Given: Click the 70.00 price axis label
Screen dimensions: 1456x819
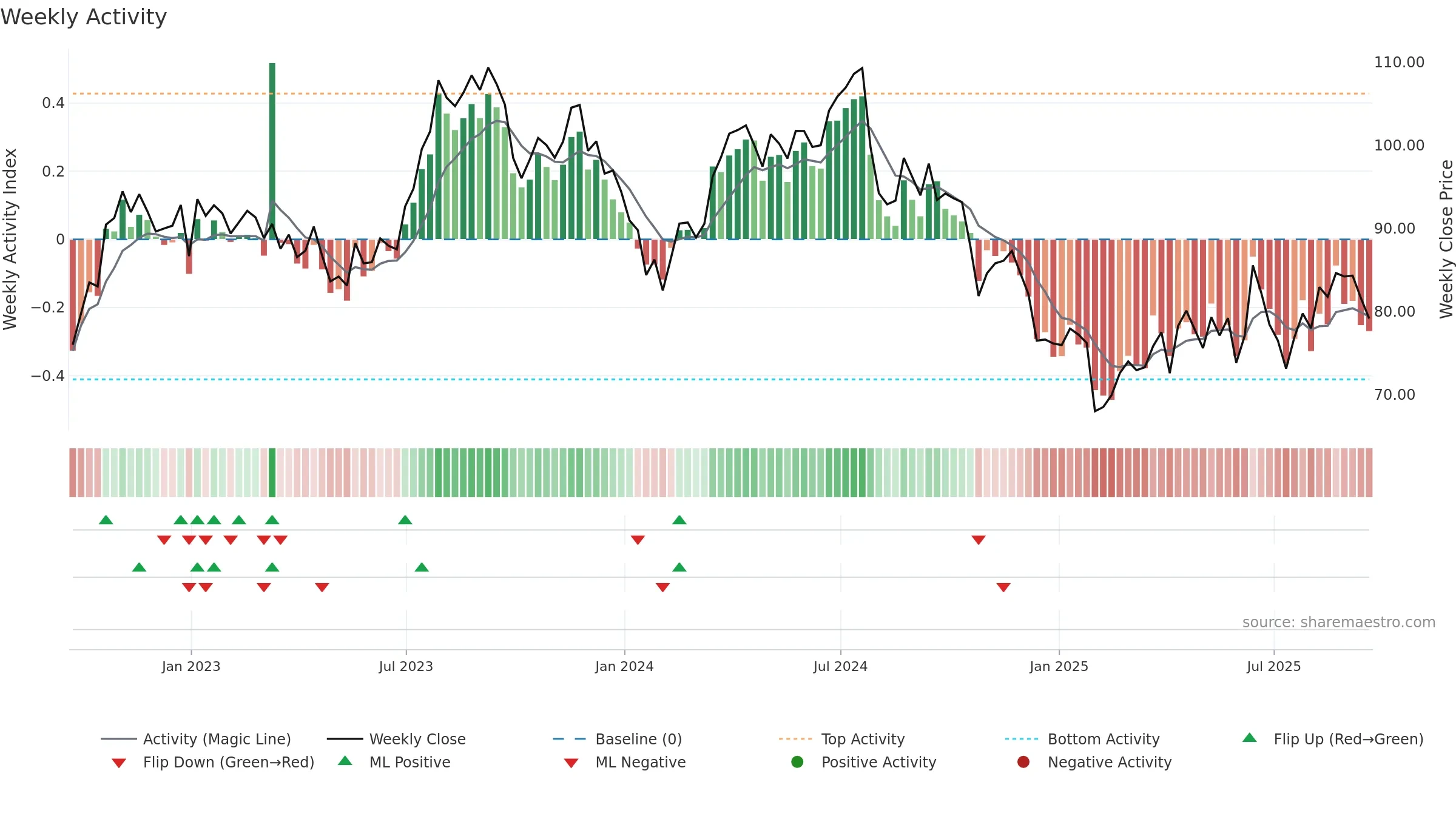Looking at the screenshot, I should click(1395, 395).
